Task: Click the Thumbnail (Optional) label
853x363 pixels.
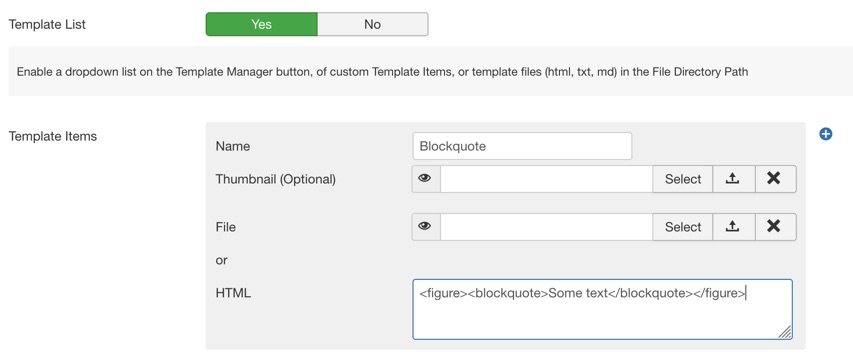Action: click(x=275, y=179)
